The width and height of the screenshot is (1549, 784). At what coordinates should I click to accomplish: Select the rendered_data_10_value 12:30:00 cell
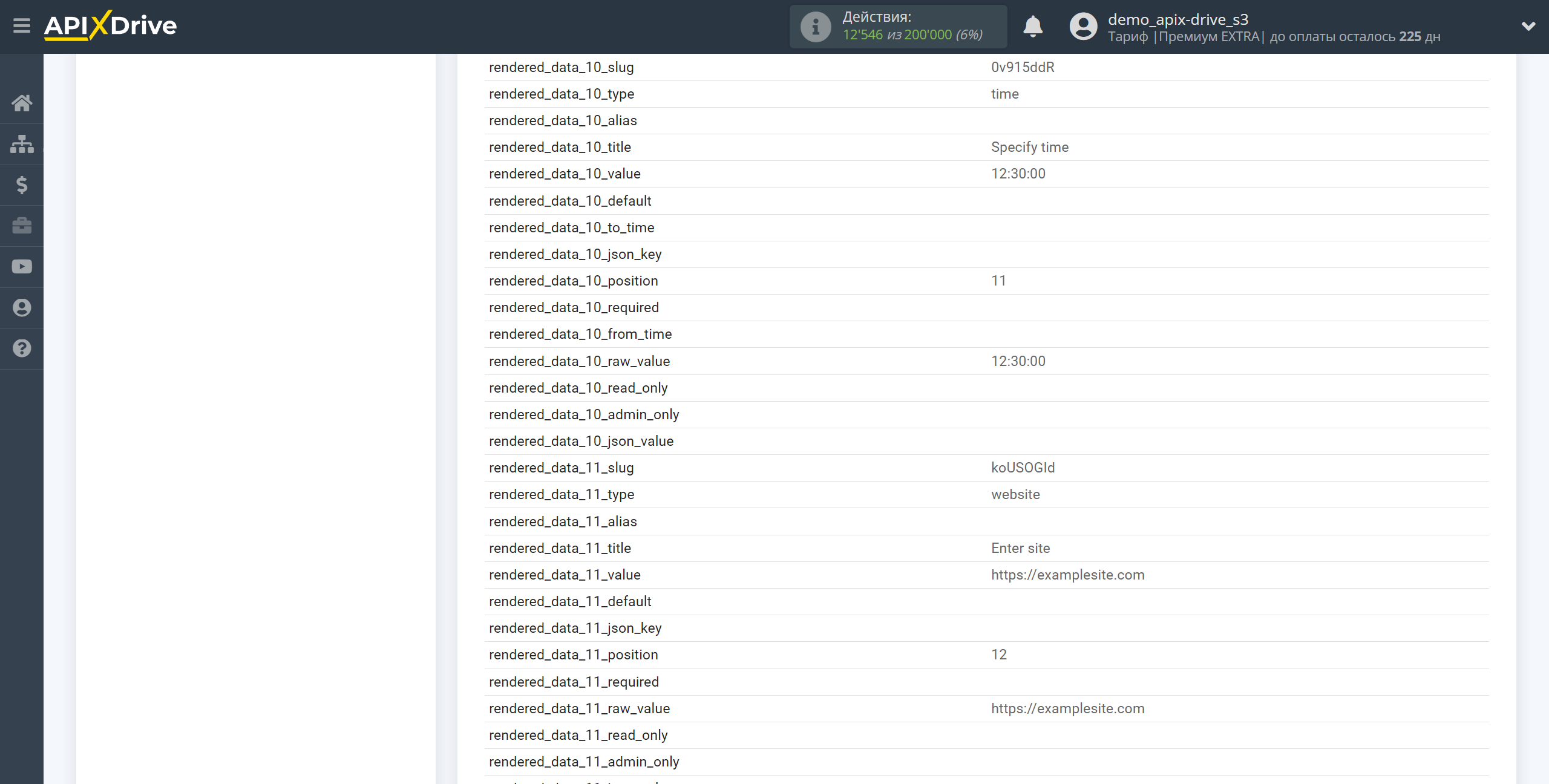pos(1018,174)
